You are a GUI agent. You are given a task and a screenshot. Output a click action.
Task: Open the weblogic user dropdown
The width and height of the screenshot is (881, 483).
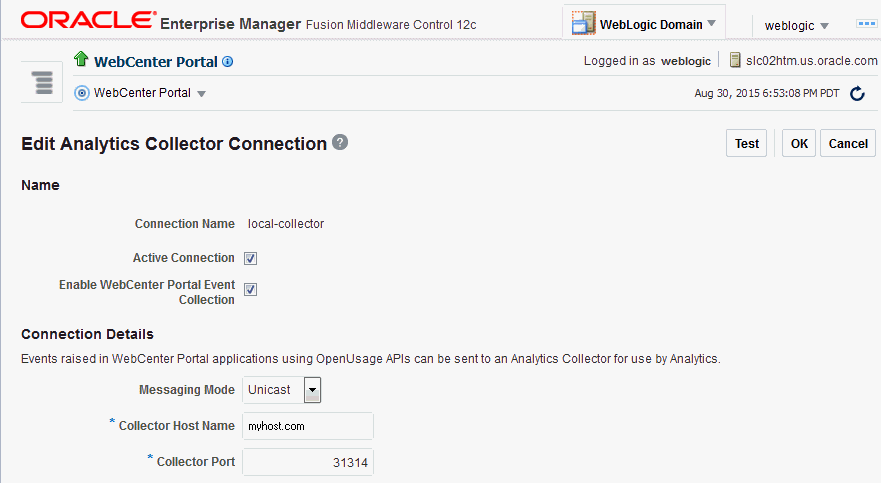(796, 26)
